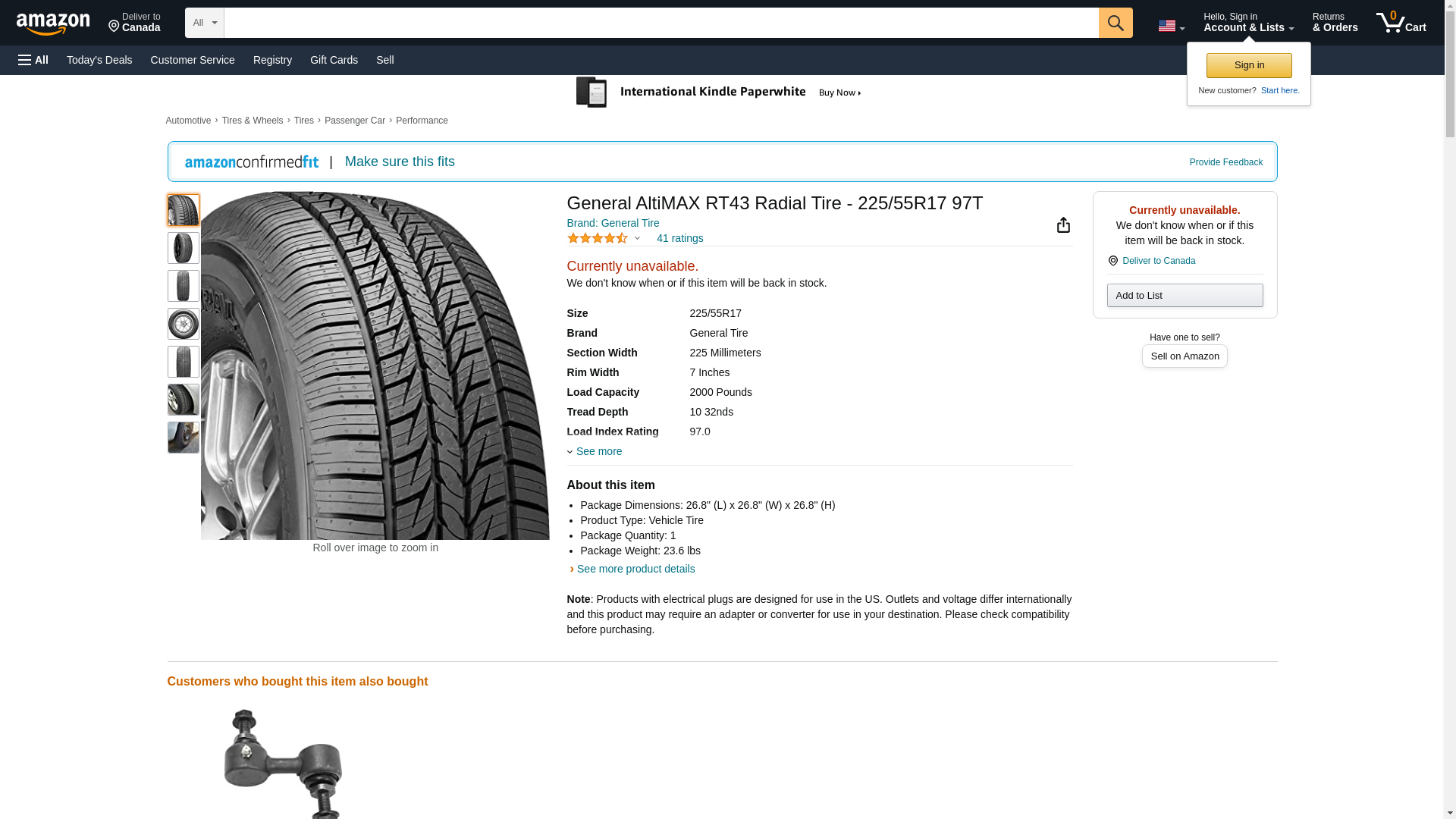The width and height of the screenshot is (1456, 819).
Task: Click Sell on Amazon button
Action: click(x=1184, y=356)
